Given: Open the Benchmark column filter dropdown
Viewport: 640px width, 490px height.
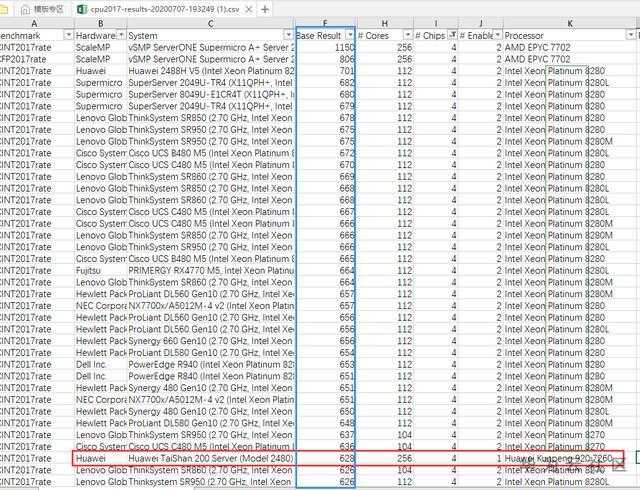Looking at the screenshot, I should tap(69, 36).
